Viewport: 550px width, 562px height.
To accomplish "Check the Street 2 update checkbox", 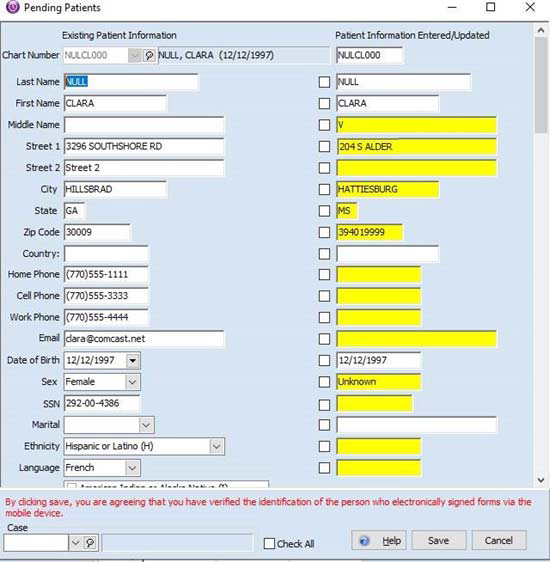I will pyautogui.click(x=324, y=168).
